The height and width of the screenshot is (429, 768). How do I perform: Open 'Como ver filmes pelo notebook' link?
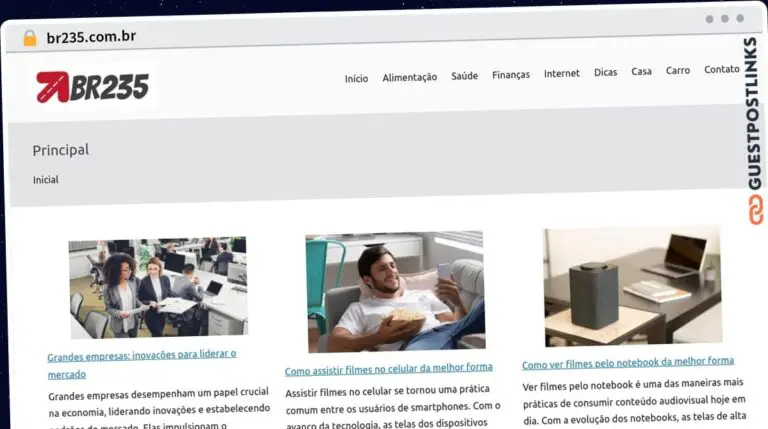[628, 363]
